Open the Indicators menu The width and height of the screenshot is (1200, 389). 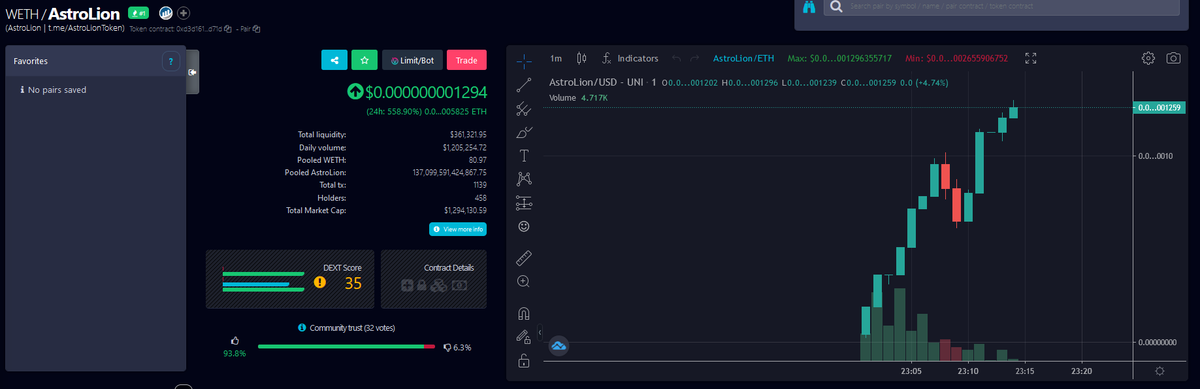[629, 58]
